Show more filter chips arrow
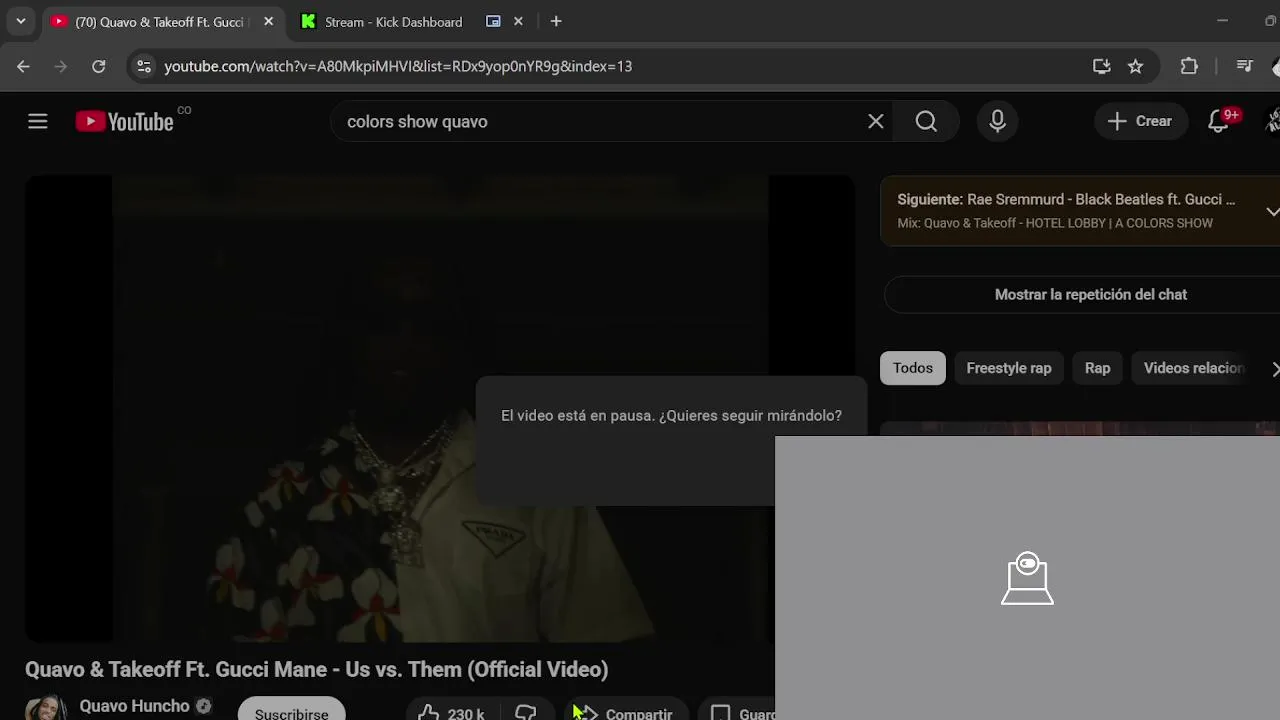Screen dimensions: 1280x720 click(1274, 369)
